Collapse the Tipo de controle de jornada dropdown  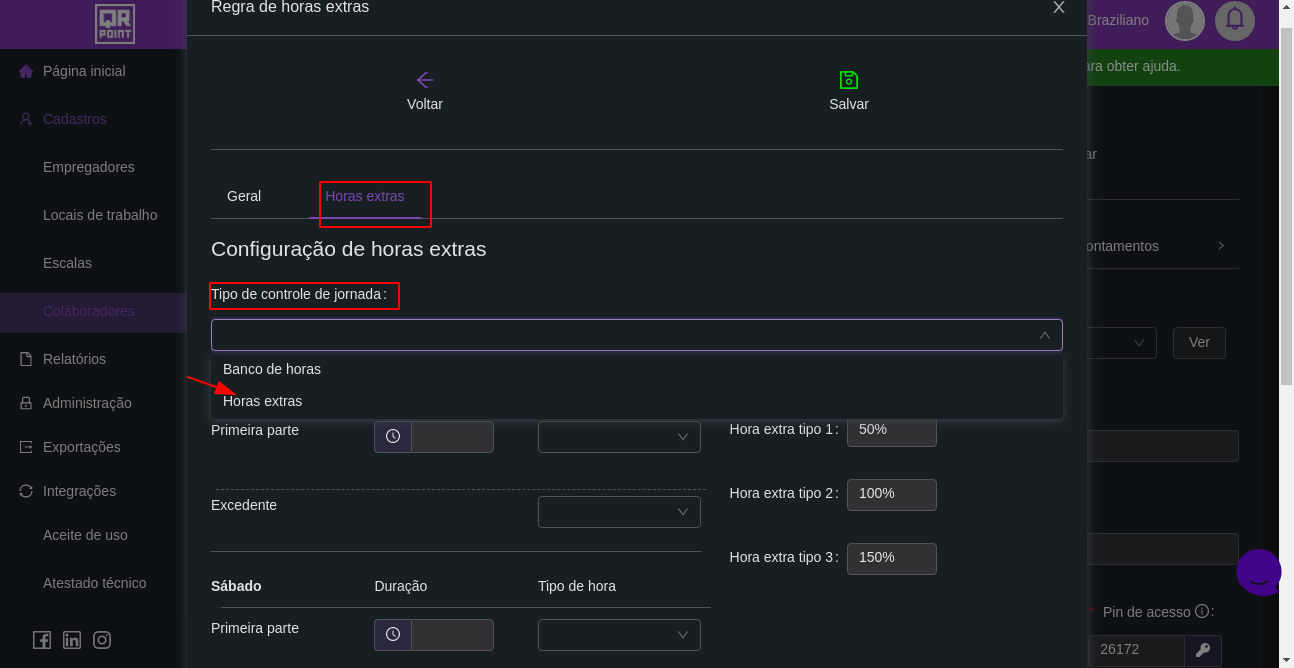click(1044, 335)
